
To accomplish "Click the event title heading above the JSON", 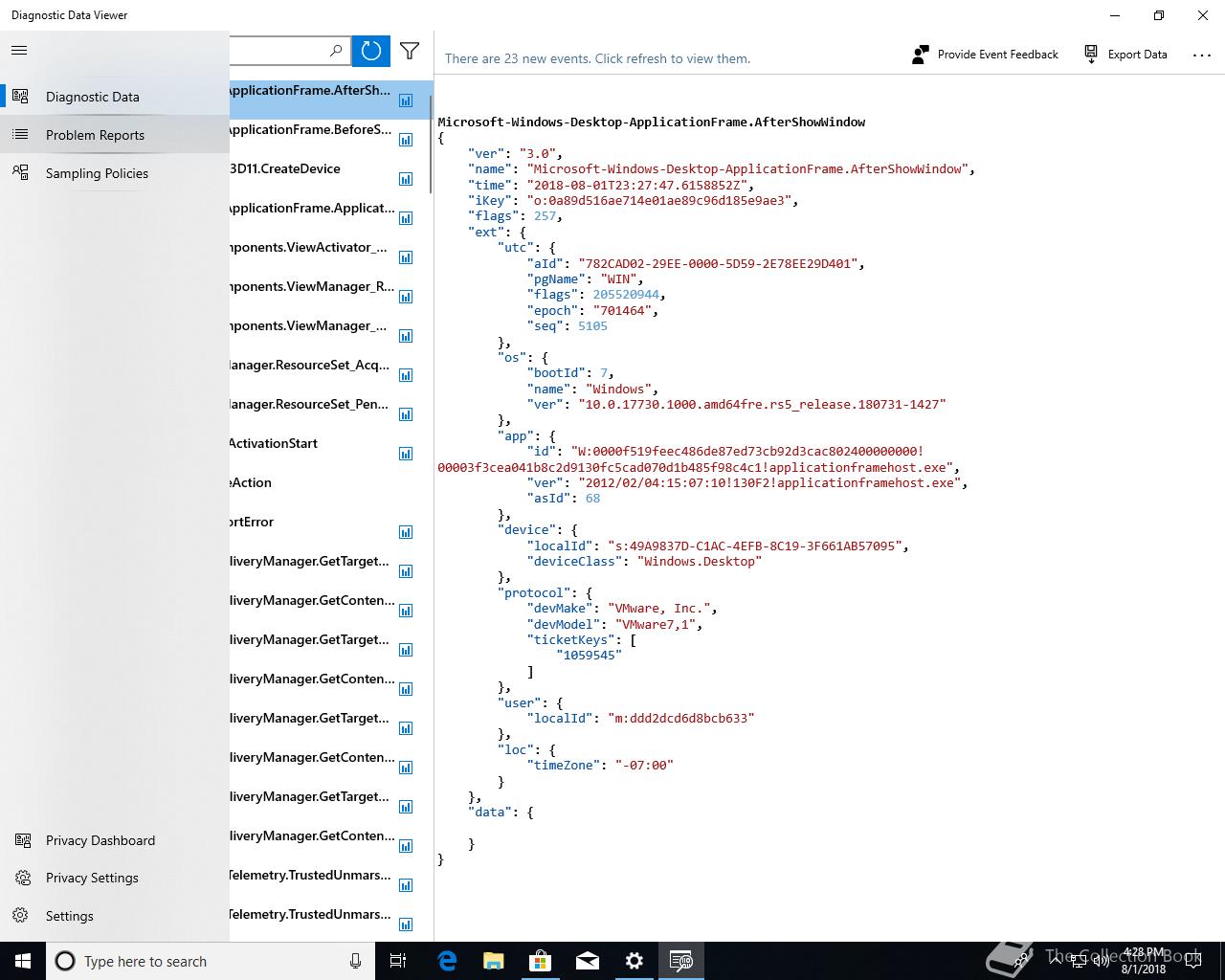I will (651, 122).
